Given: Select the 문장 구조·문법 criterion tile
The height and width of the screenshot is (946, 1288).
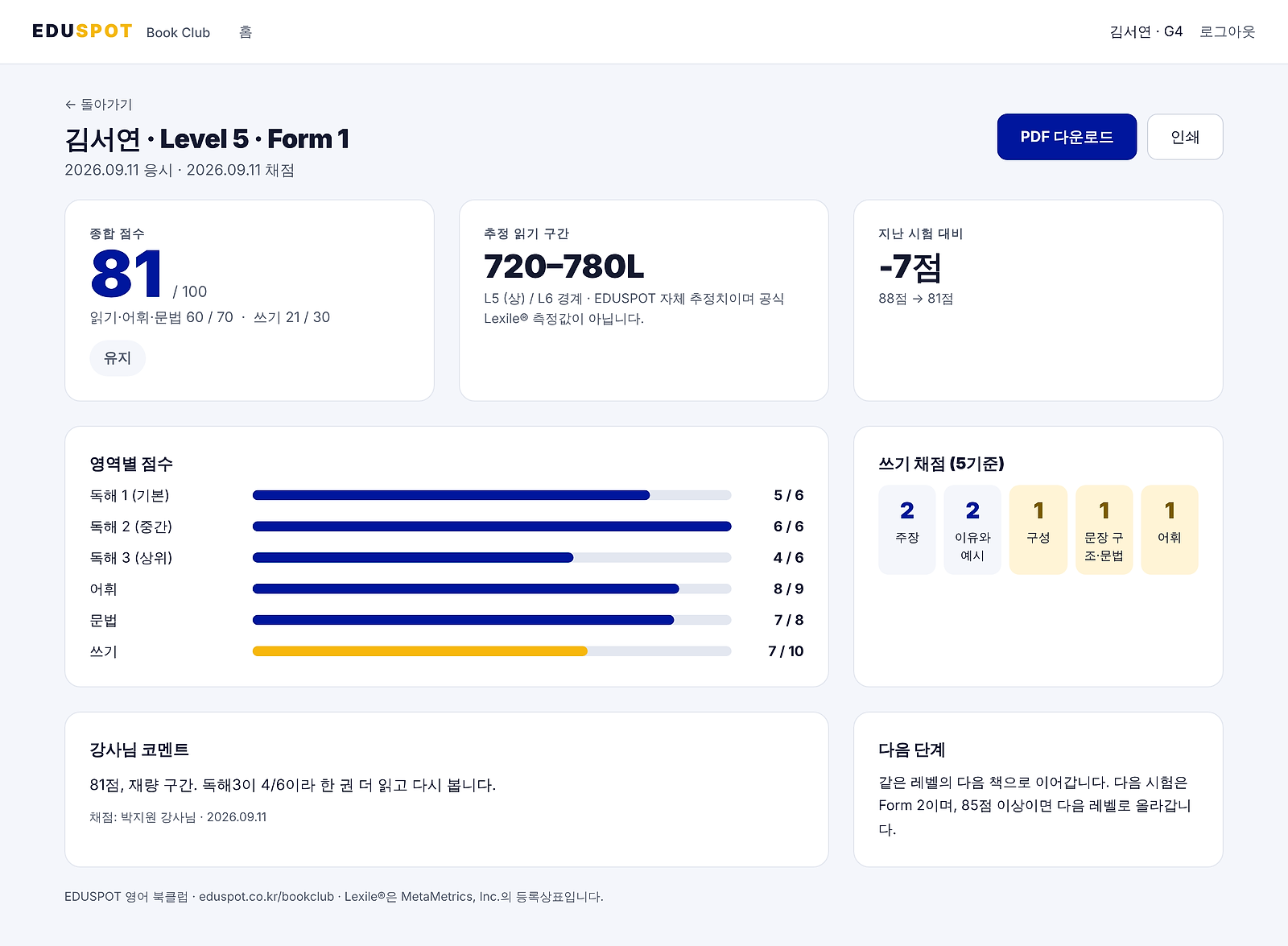Looking at the screenshot, I should [1104, 530].
